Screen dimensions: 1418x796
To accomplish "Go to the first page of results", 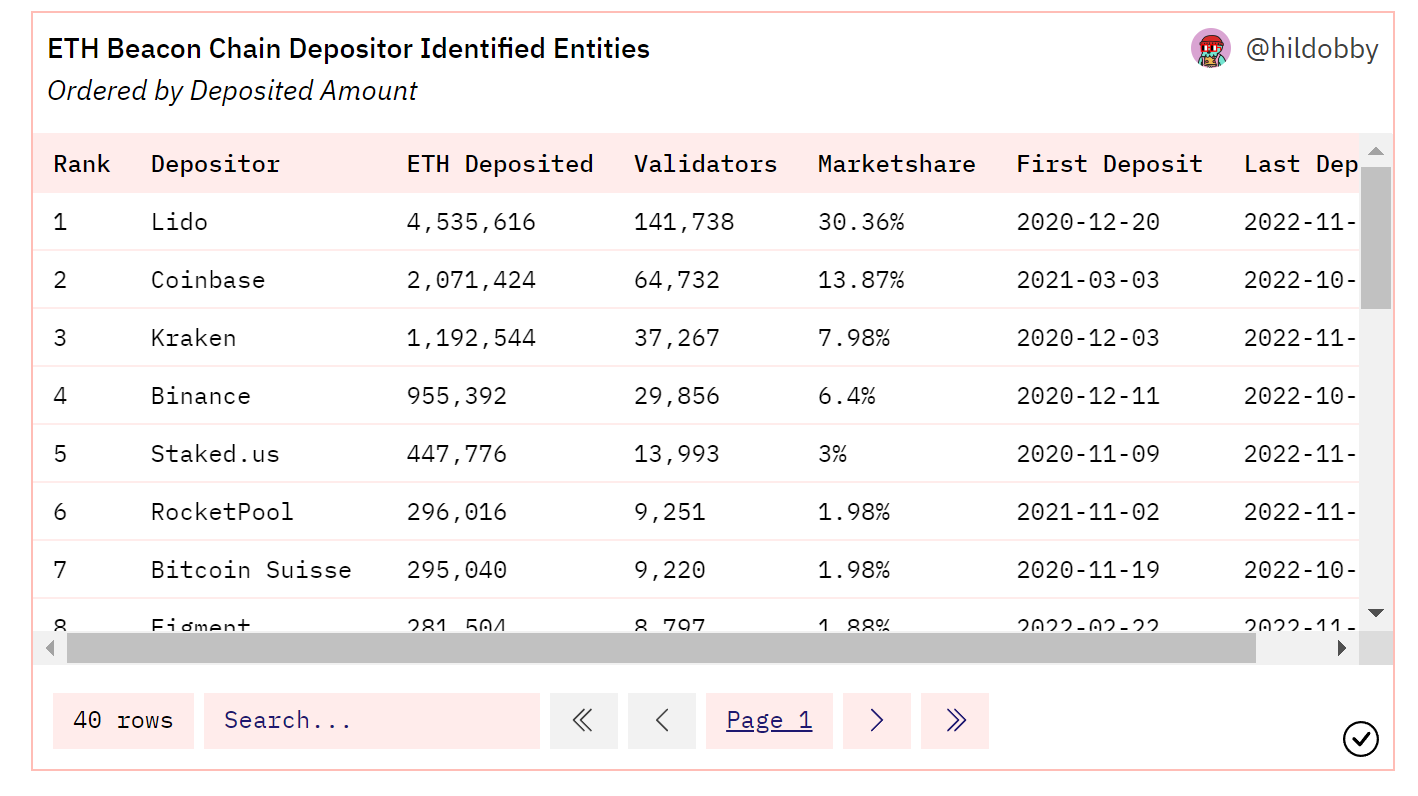I will click(x=583, y=720).
